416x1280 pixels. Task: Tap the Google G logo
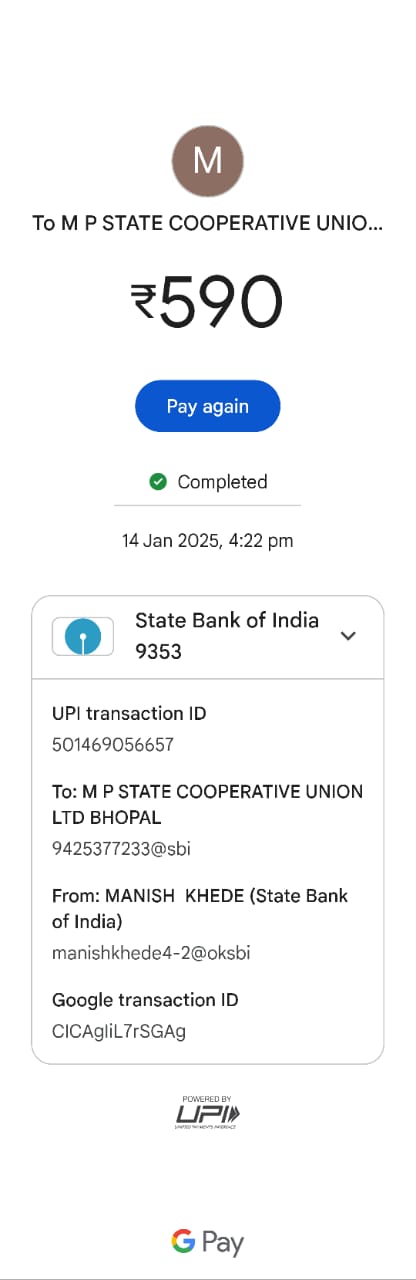(x=183, y=1242)
